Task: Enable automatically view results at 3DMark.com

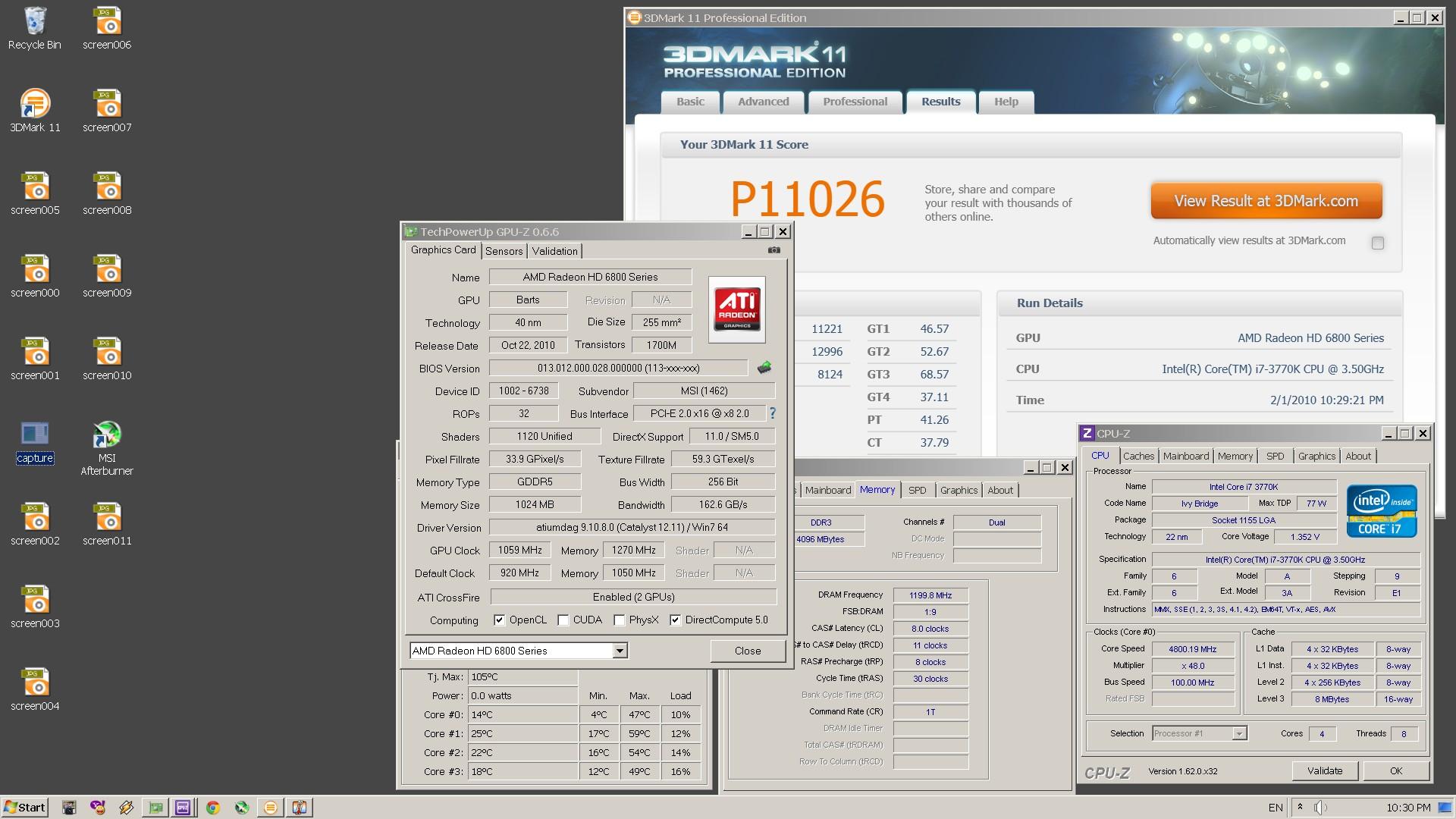Action: tap(1377, 243)
